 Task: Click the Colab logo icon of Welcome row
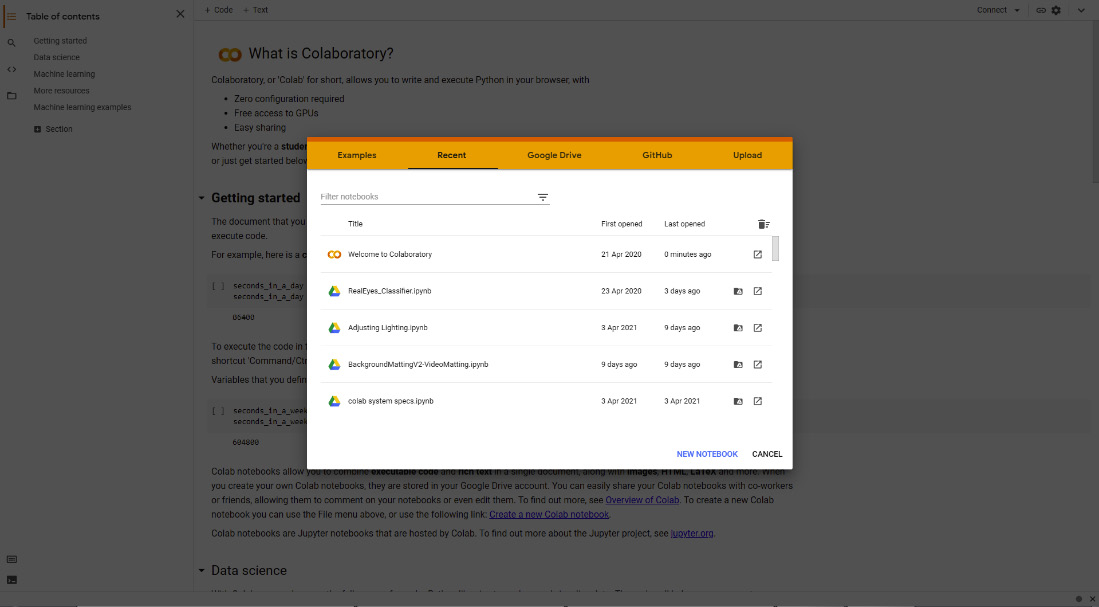pos(334,254)
